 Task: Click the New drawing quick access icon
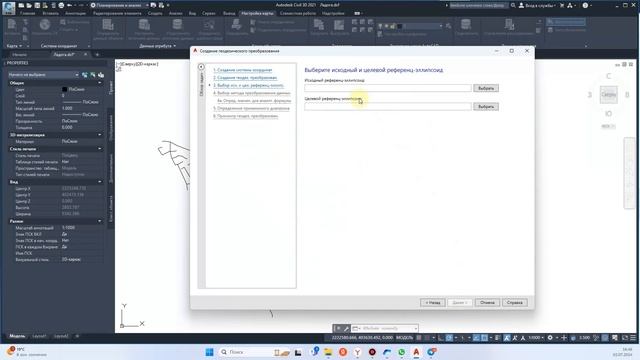(21, 5)
